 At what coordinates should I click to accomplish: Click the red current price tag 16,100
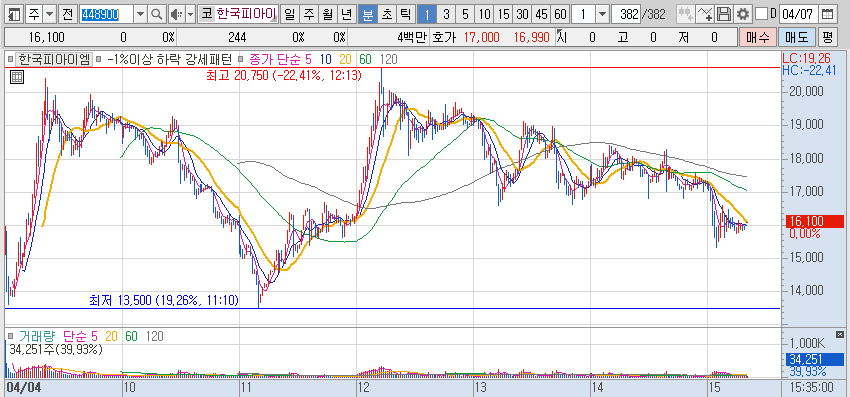pyautogui.click(x=816, y=221)
